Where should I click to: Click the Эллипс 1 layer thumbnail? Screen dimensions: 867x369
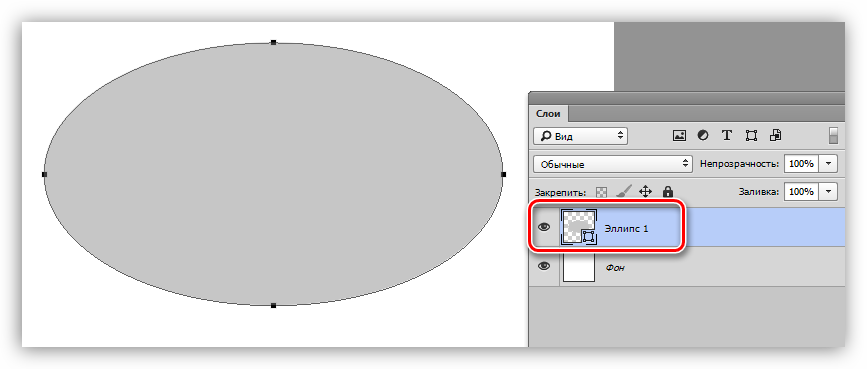click(x=578, y=227)
